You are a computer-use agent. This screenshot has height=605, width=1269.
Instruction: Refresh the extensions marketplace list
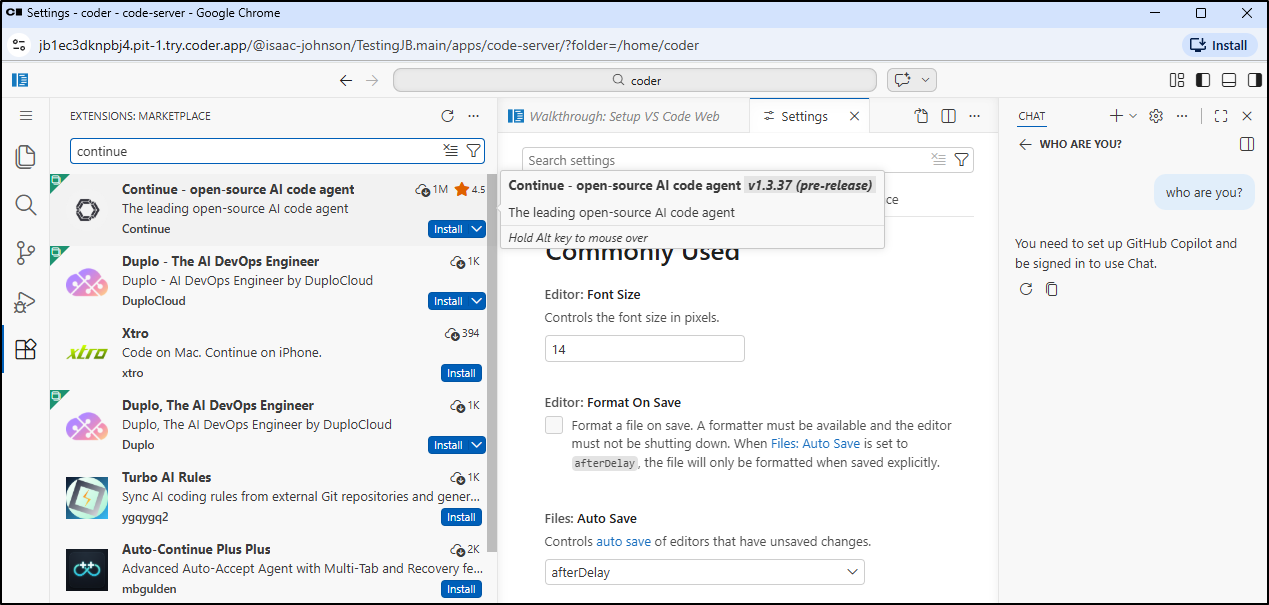coord(448,116)
